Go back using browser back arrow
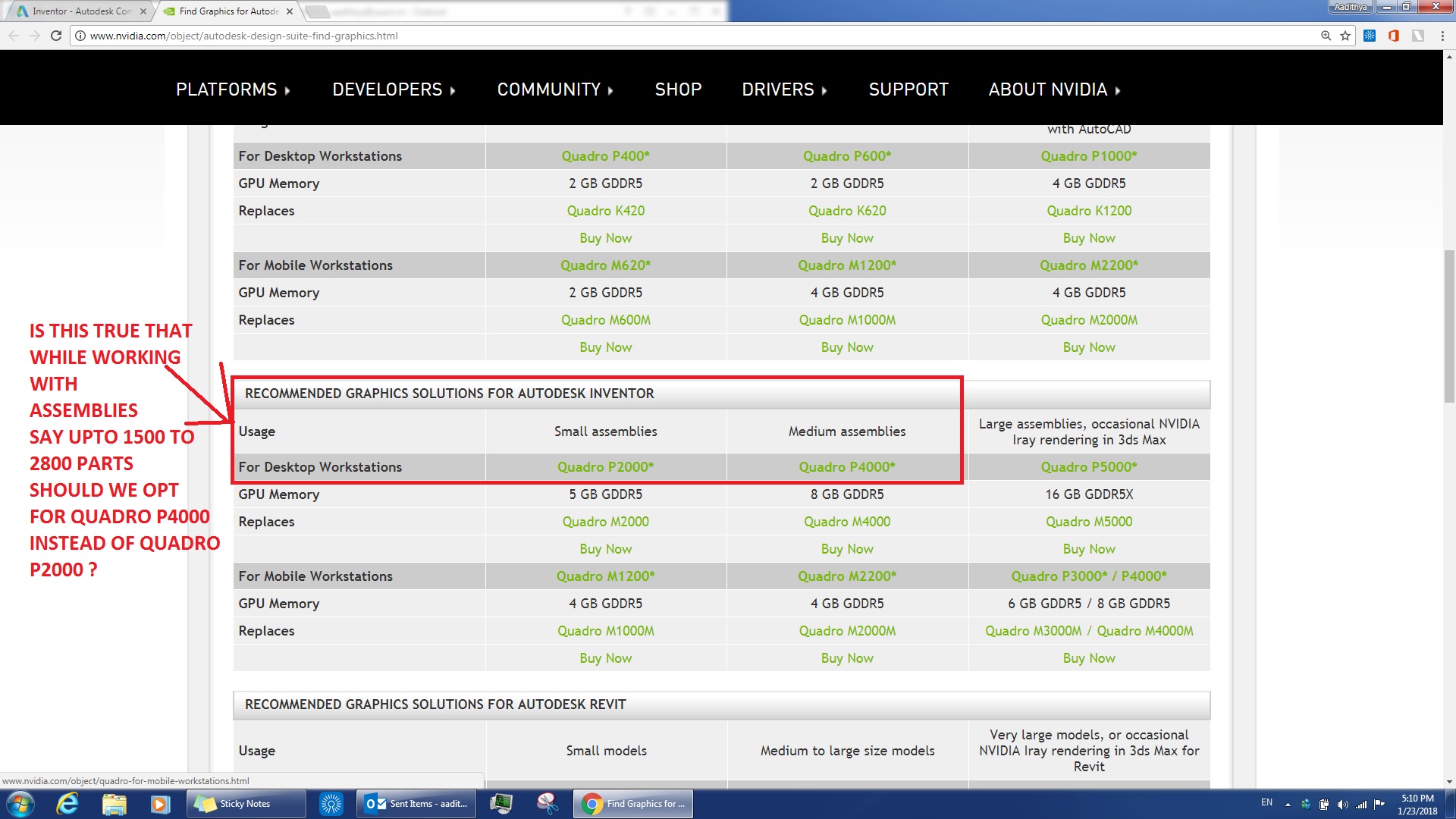 [x=13, y=36]
